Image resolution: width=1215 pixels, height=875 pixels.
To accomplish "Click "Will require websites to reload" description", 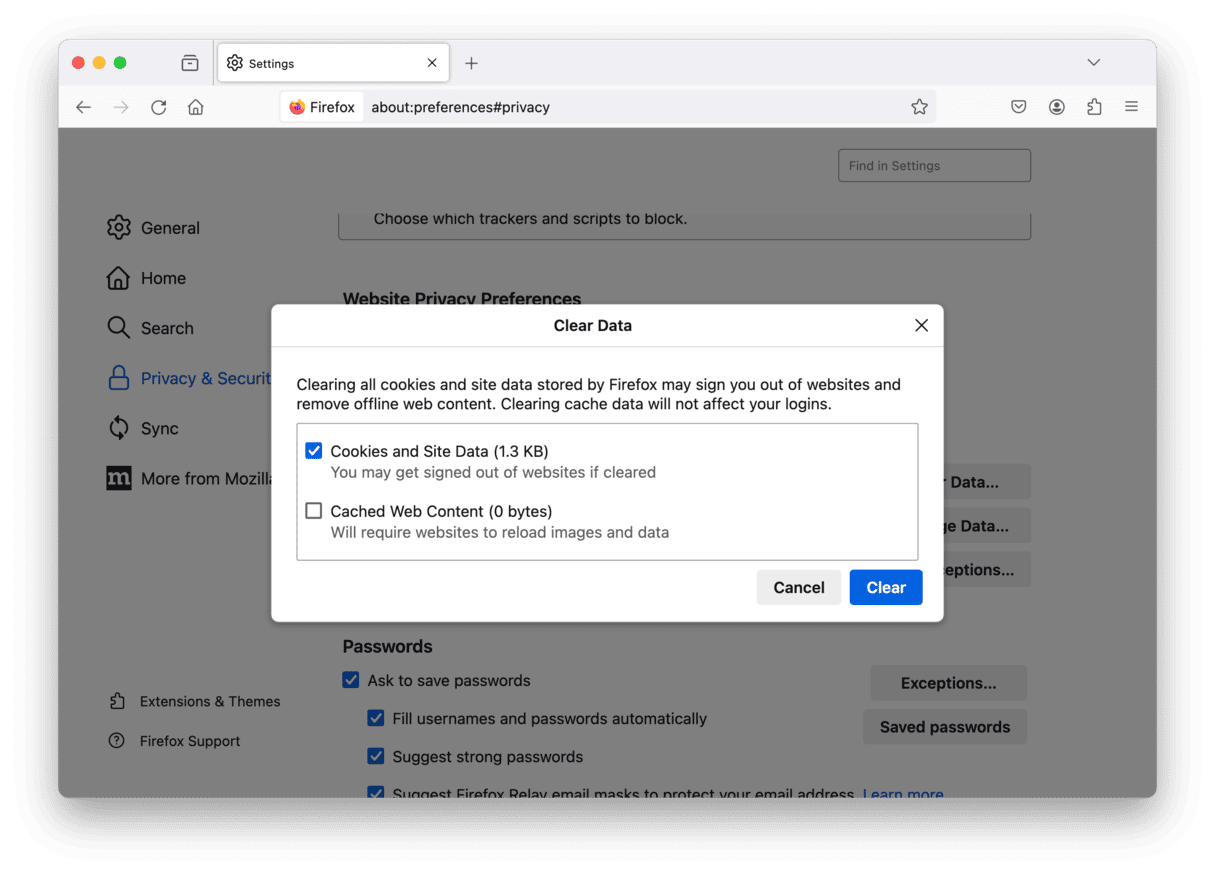I will click(500, 532).
